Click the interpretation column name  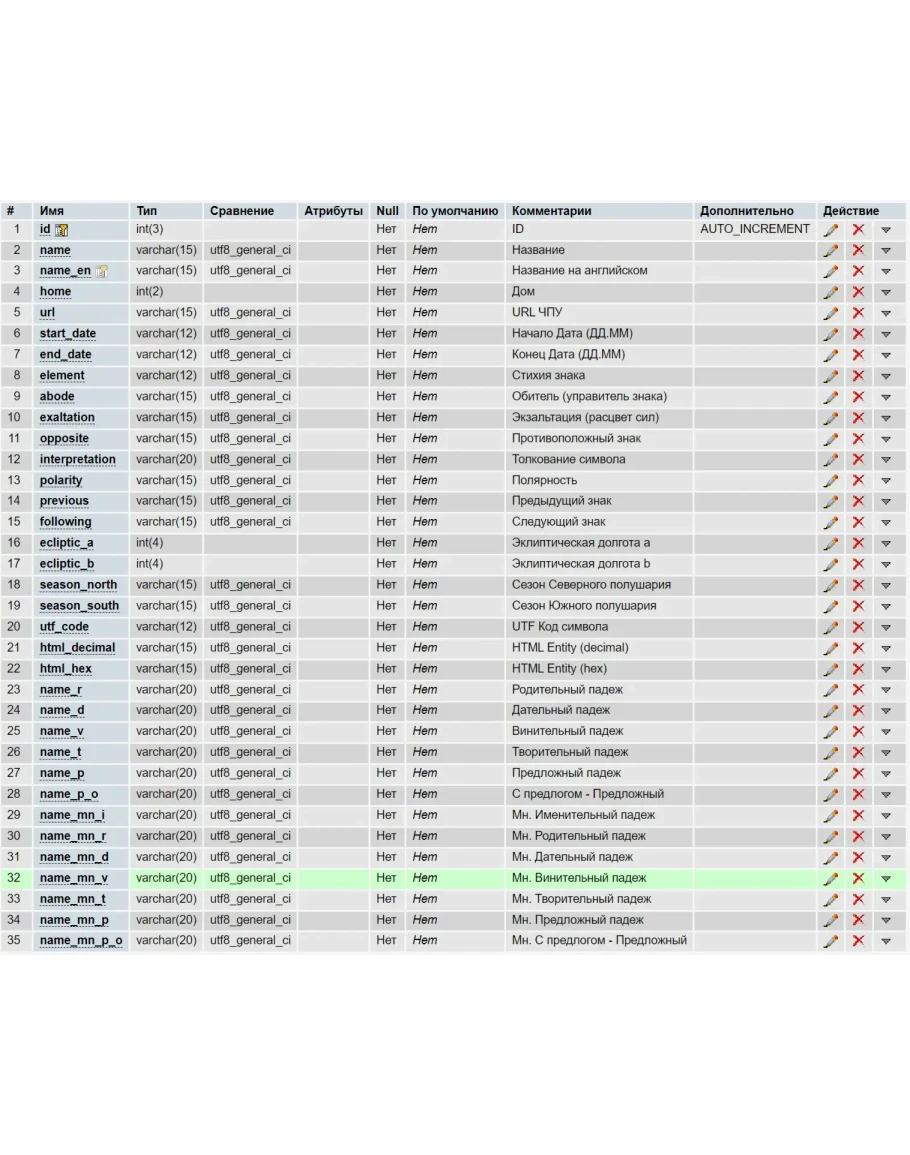pos(78,460)
